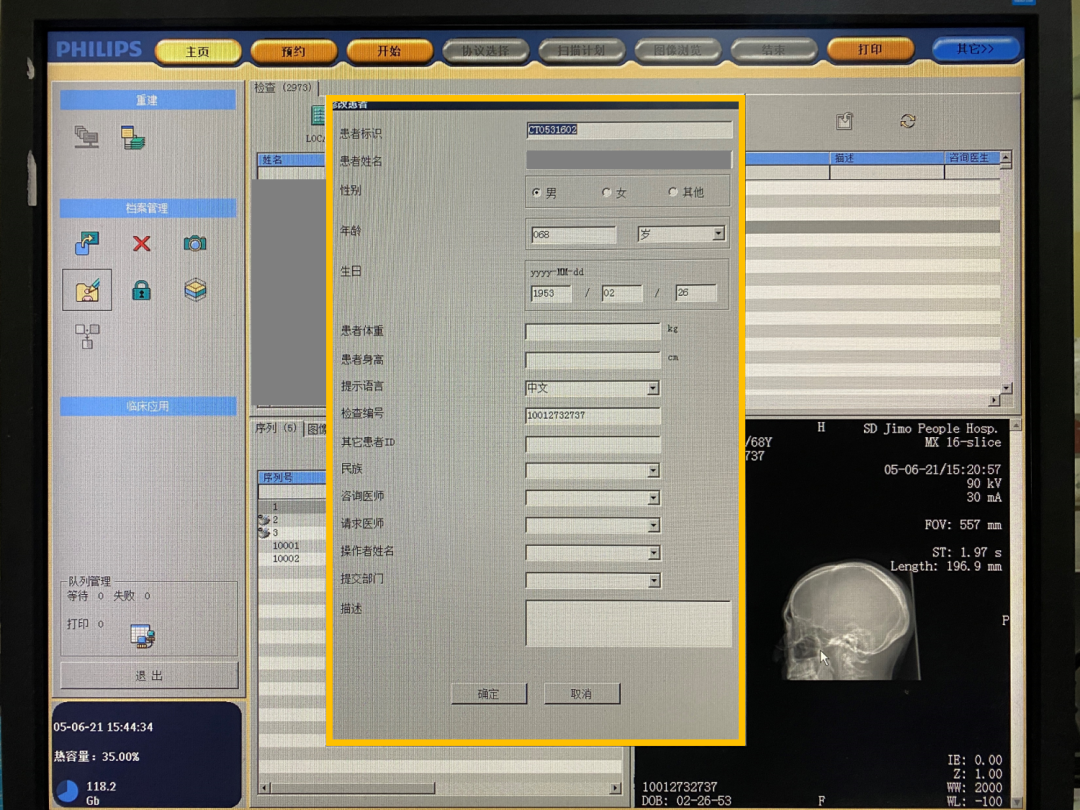Go to the 主页 tab
Viewport: 1080px width, 810px height.
(x=198, y=52)
